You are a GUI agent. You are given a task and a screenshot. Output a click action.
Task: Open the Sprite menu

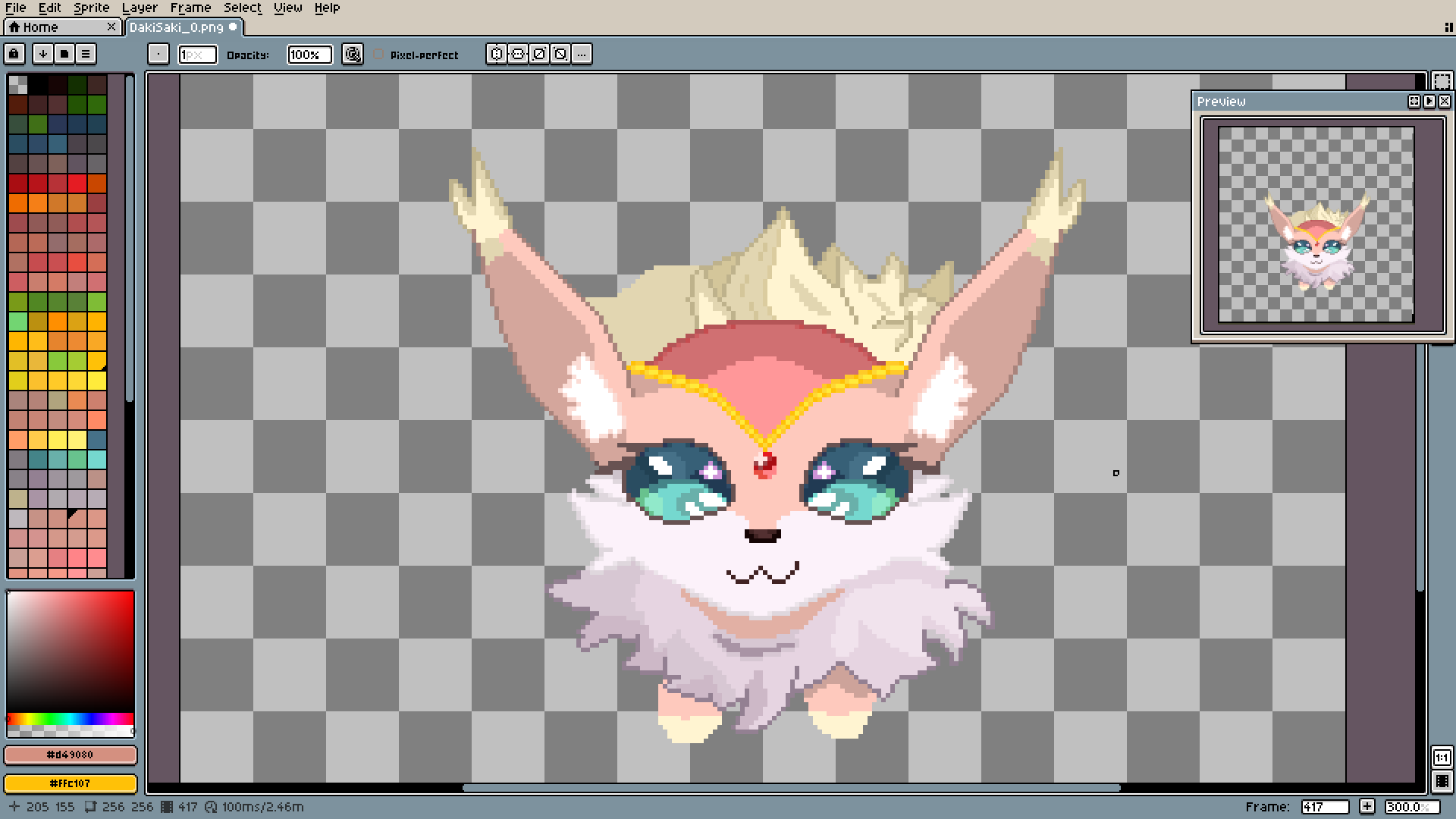[91, 8]
